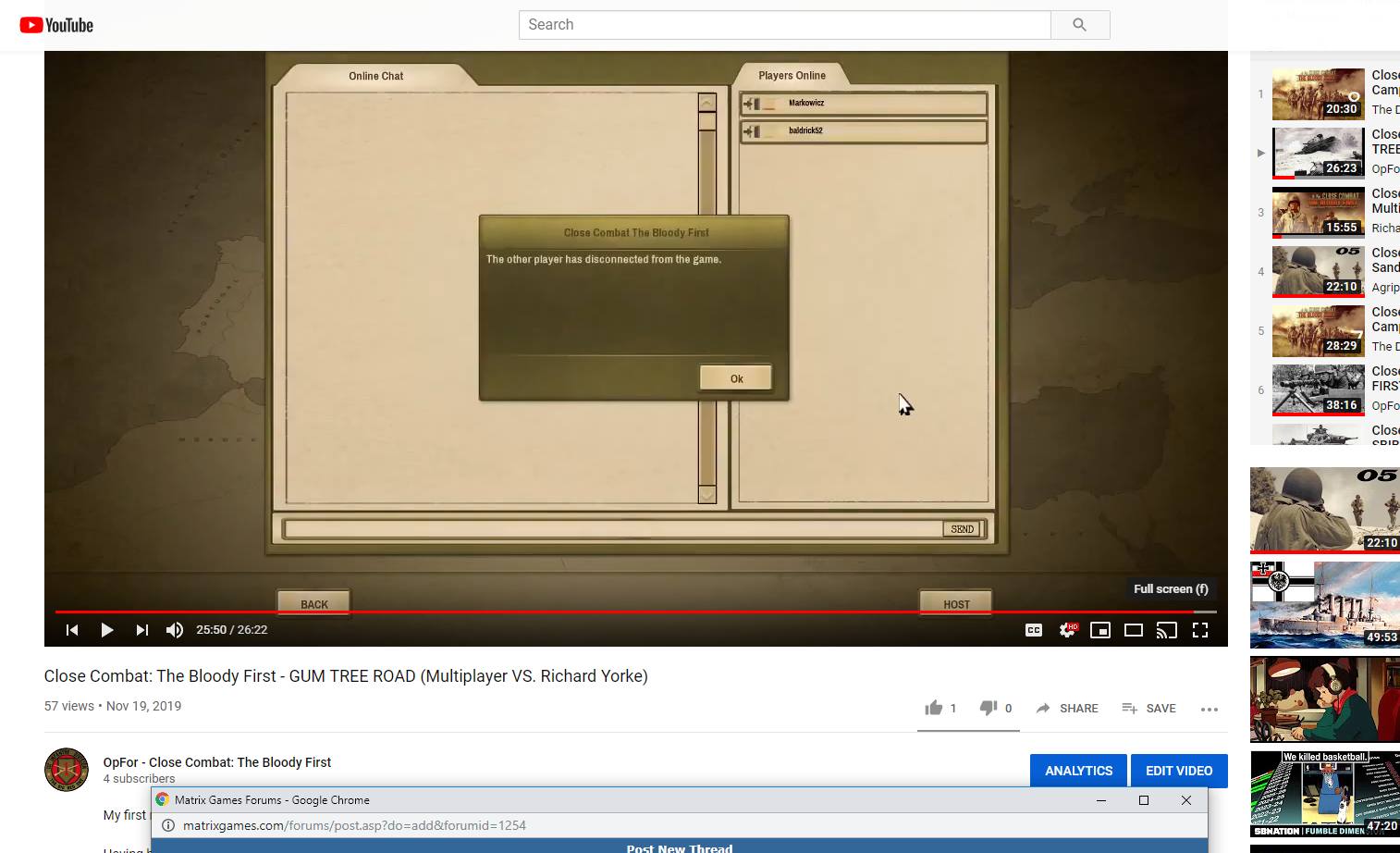Click the magnifying glass search button

point(1080,25)
